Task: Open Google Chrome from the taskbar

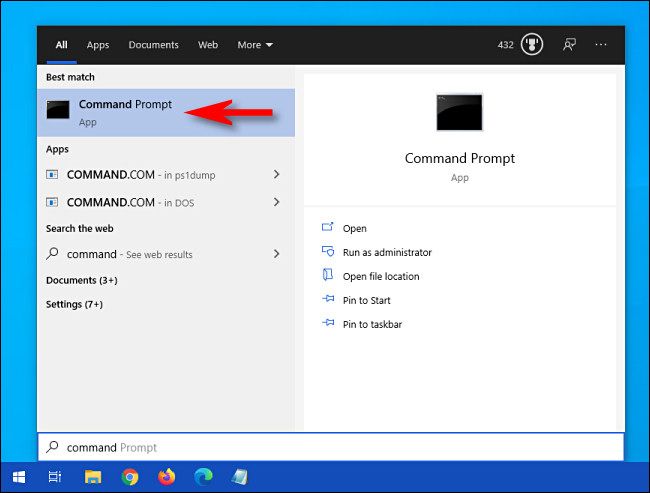Action: pyautogui.click(x=130, y=477)
